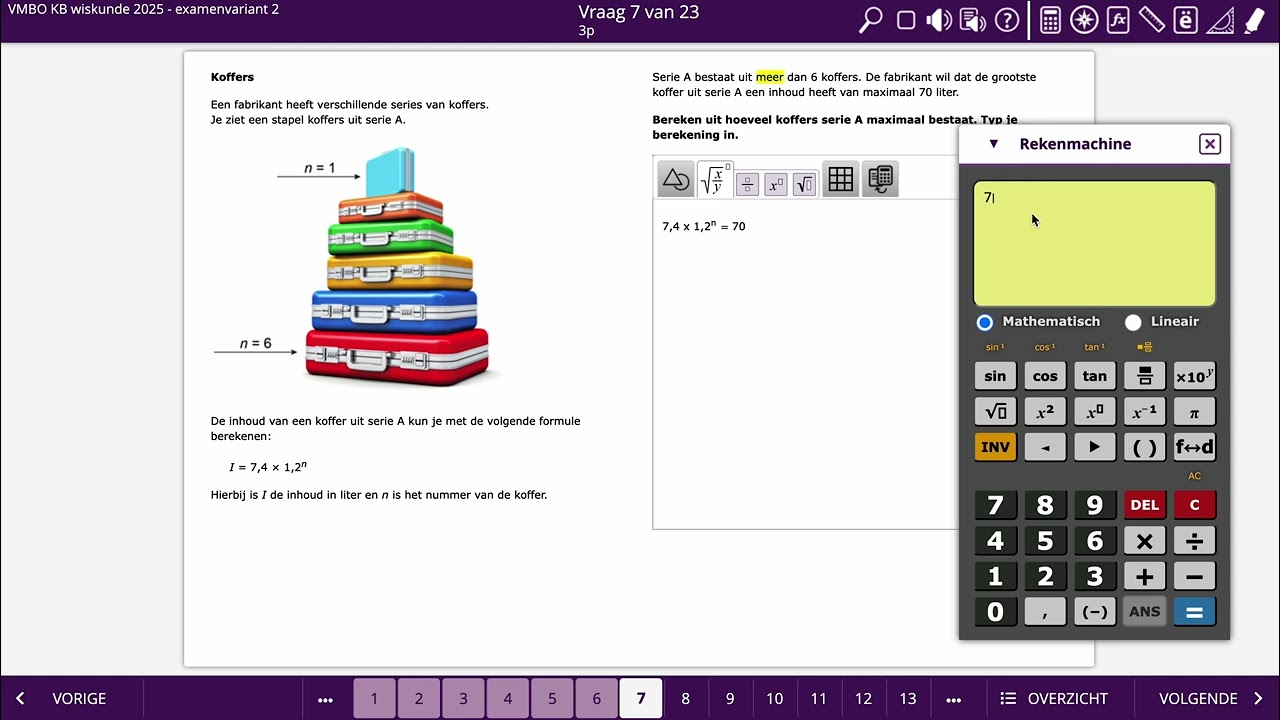Image resolution: width=1280 pixels, height=720 pixels.
Task: Toggle the INV key on calculator
Action: 995,447
